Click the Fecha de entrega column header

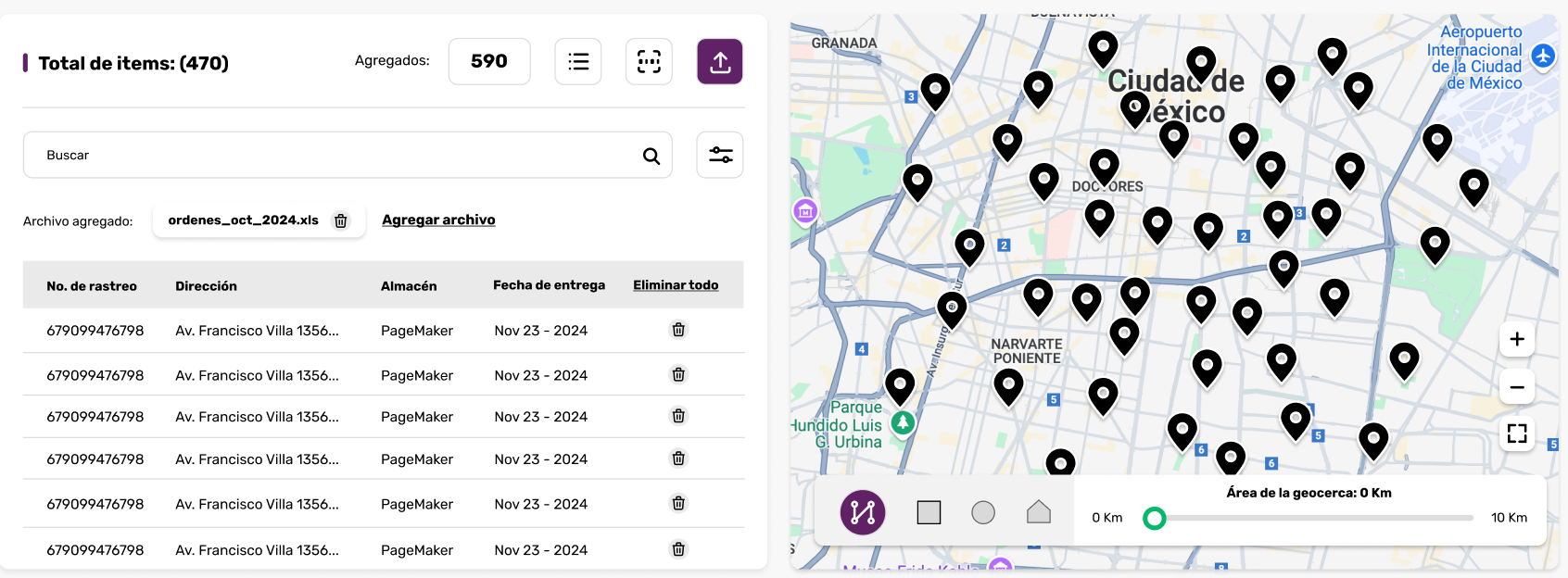click(x=549, y=285)
